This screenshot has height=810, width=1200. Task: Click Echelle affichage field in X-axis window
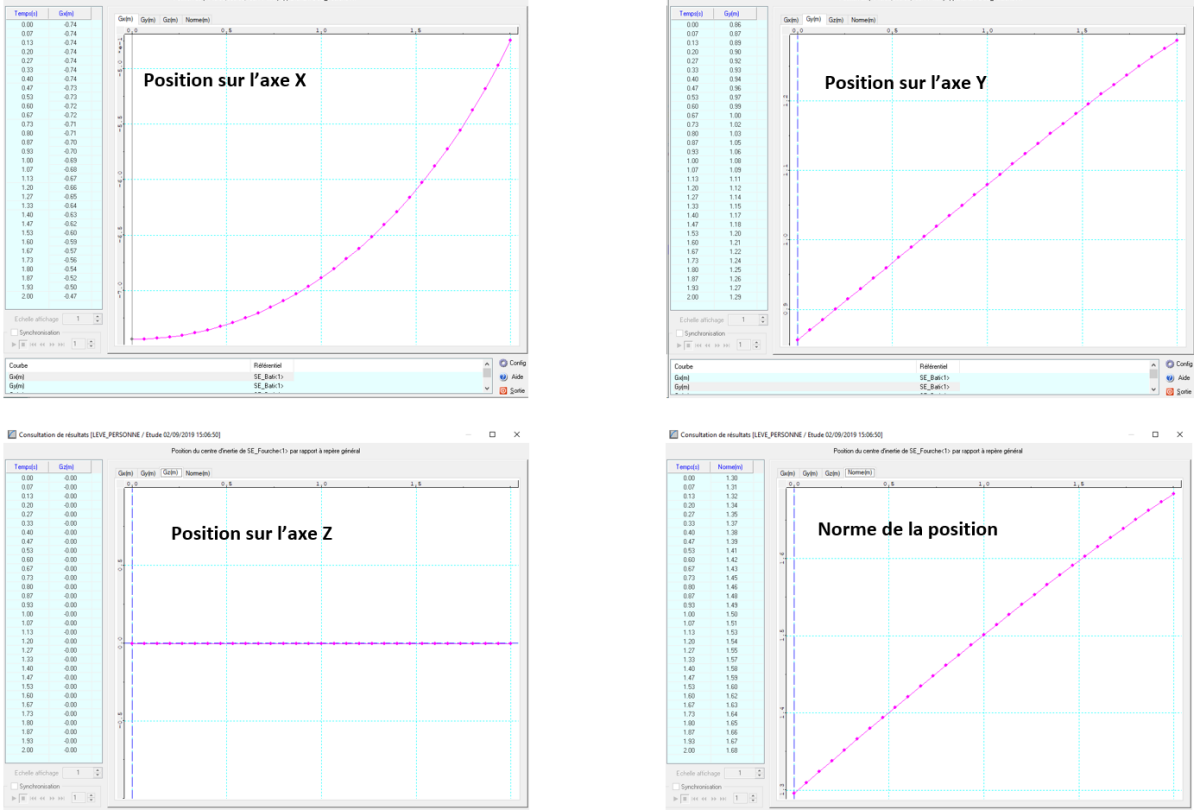pos(77,319)
